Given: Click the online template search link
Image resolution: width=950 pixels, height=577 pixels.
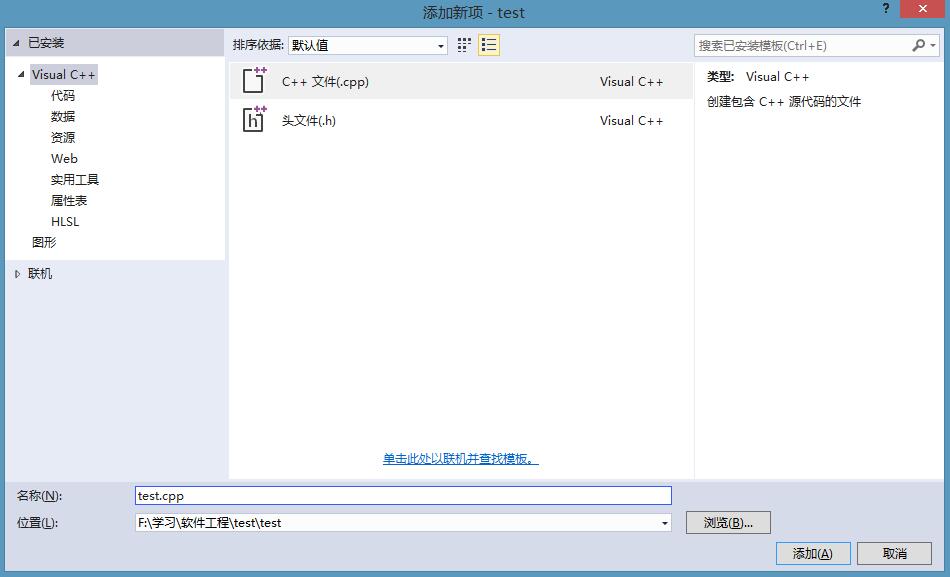Looking at the screenshot, I should (460, 459).
